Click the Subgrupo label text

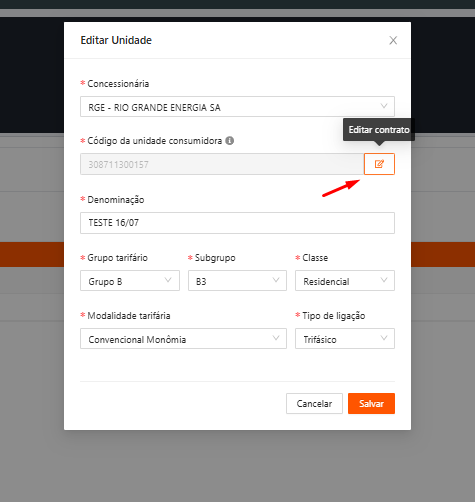(x=215, y=258)
